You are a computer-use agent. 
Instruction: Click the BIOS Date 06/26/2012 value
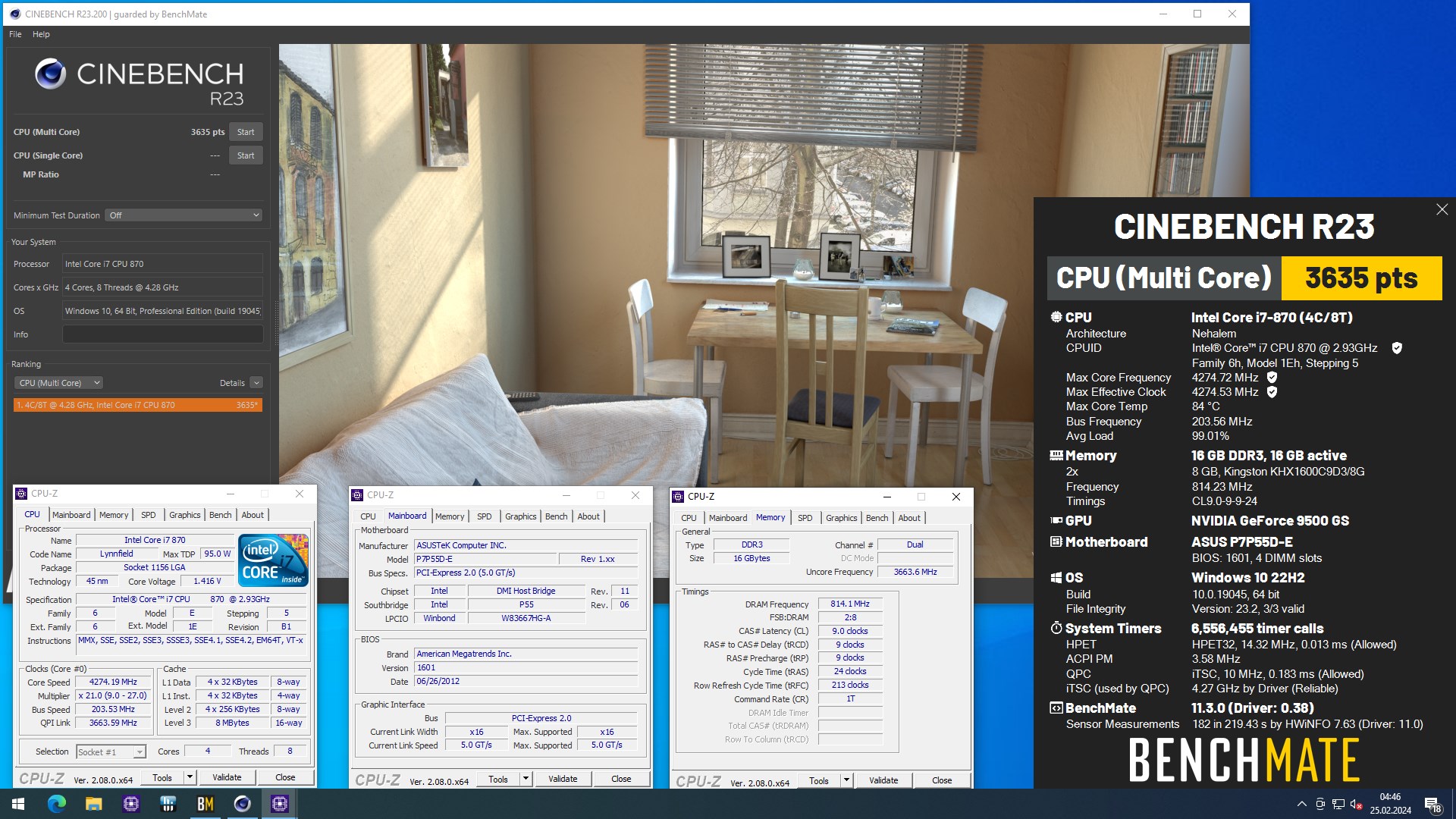coord(526,681)
